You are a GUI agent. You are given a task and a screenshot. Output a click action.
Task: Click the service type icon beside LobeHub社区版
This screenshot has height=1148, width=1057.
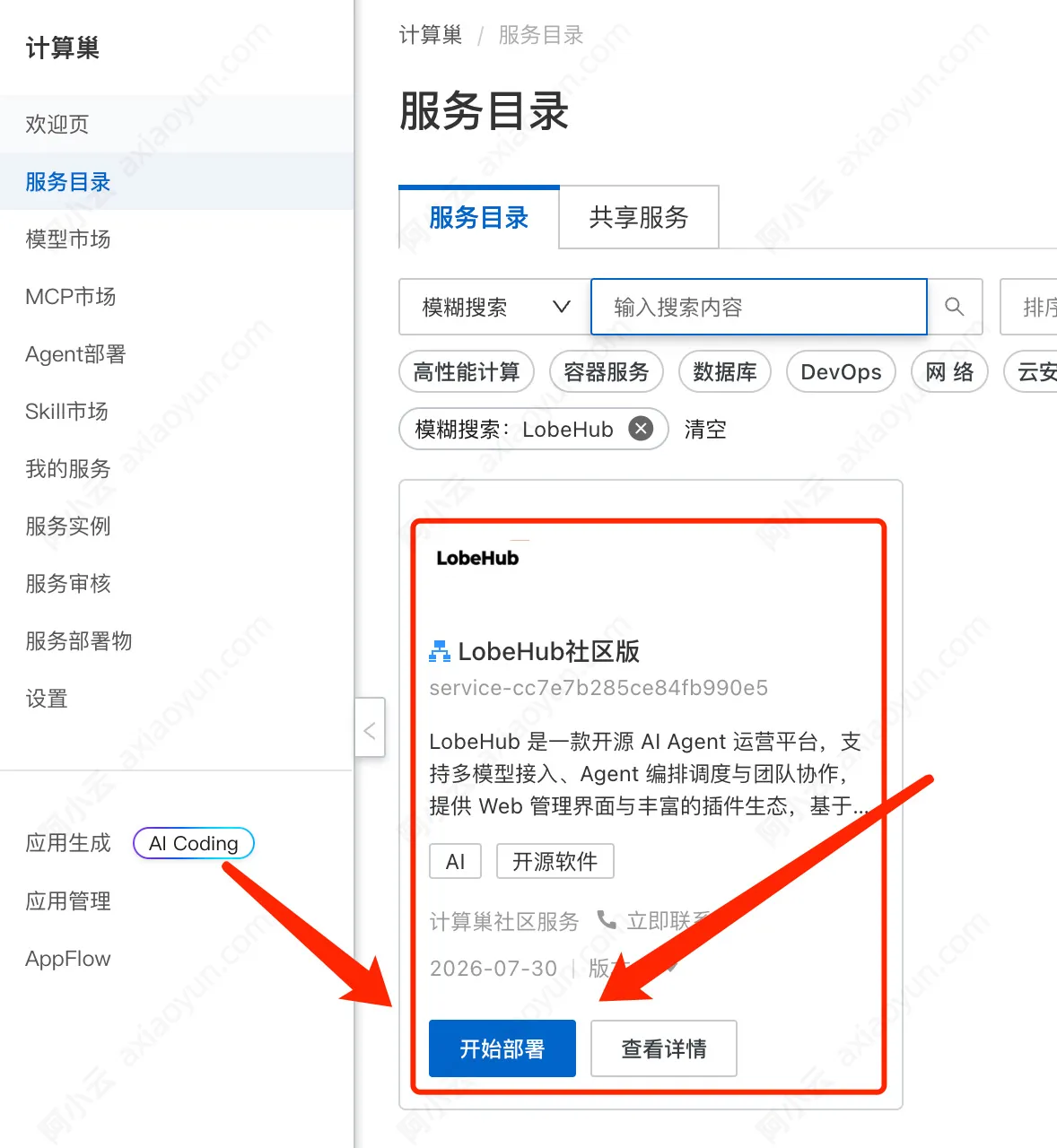pyautogui.click(x=440, y=652)
